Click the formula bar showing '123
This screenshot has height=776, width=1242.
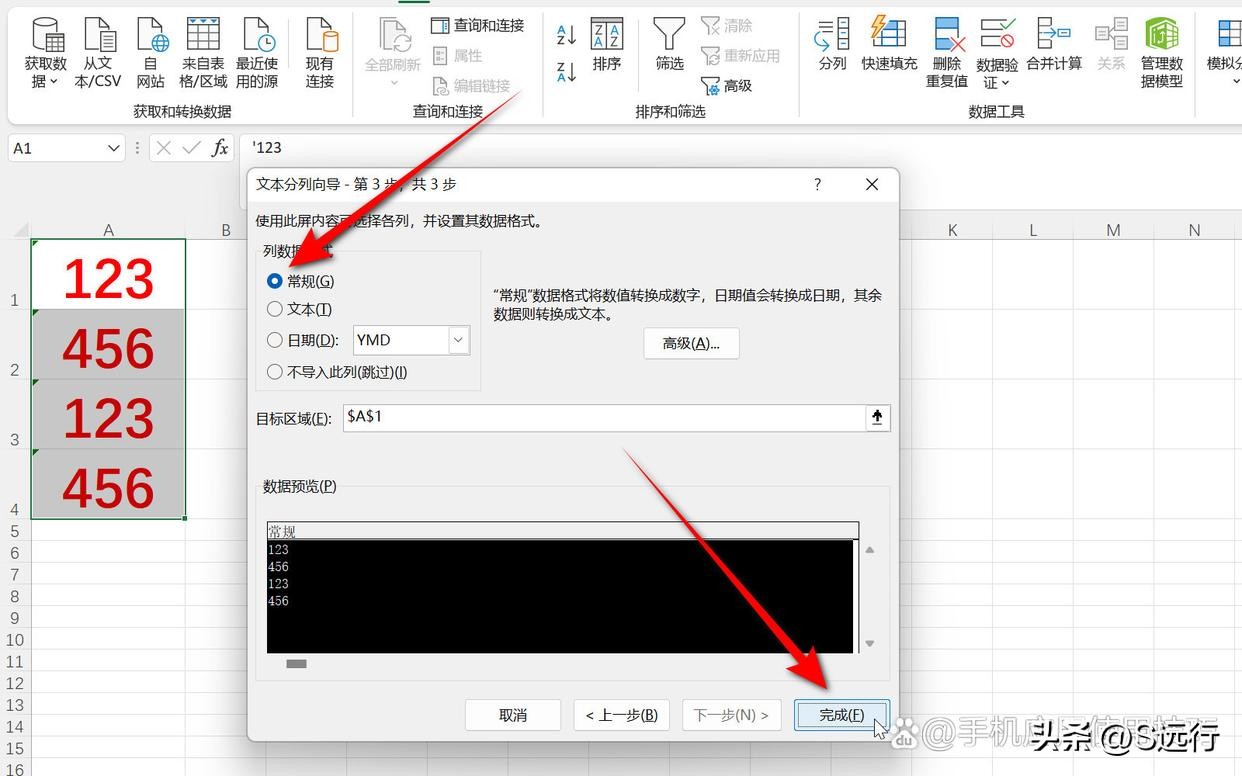point(740,148)
